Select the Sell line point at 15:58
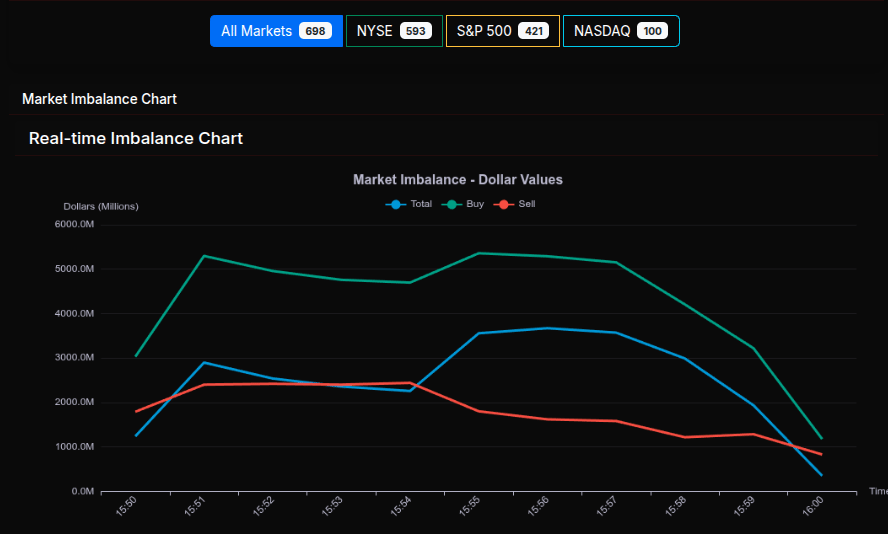Viewport: 888px width, 534px height. [x=685, y=437]
